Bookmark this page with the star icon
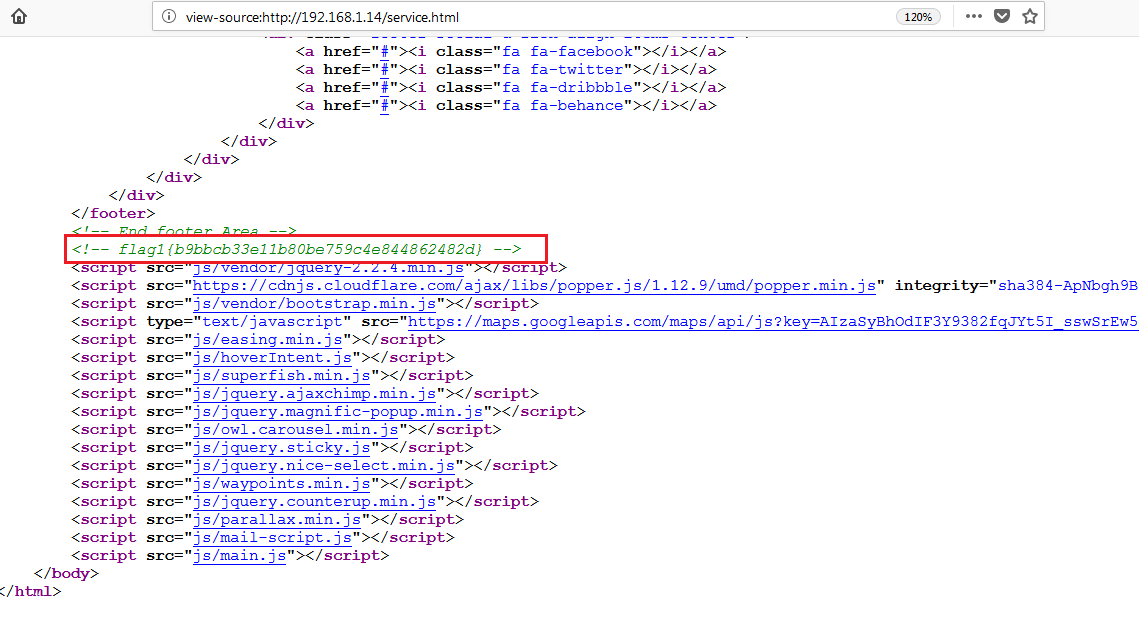Image resolution: width=1139 pixels, height=637 pixels. 1030,16
